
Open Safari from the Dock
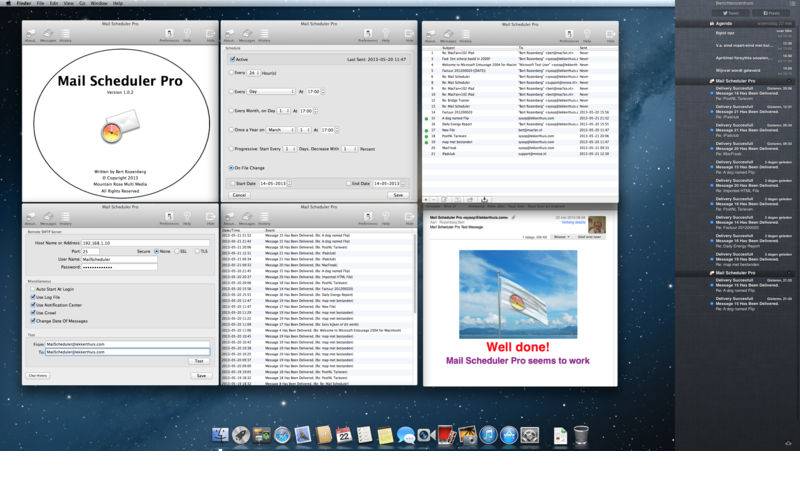[x=282, y=435]
